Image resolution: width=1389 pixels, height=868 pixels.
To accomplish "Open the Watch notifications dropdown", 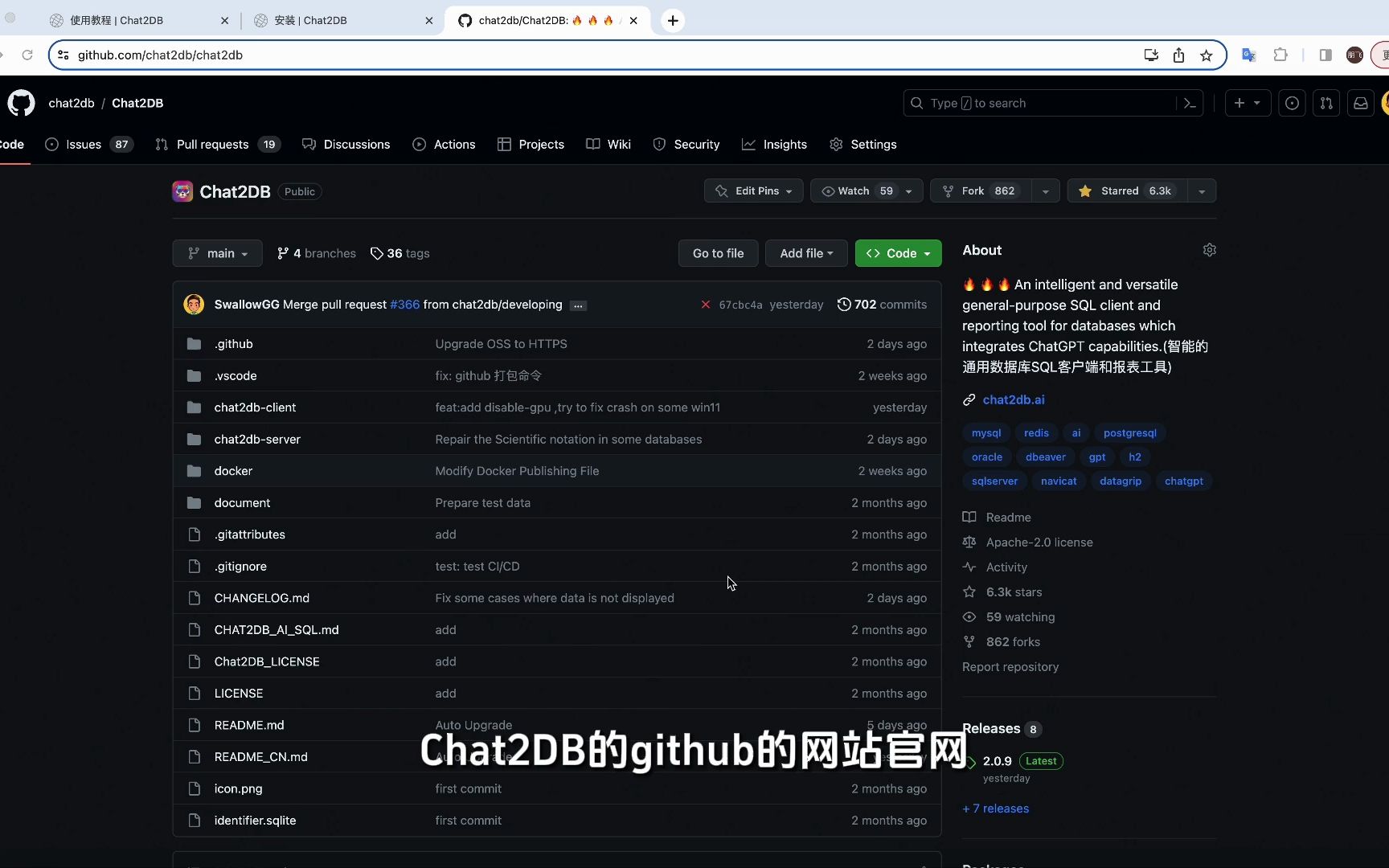I will (867, 191).
